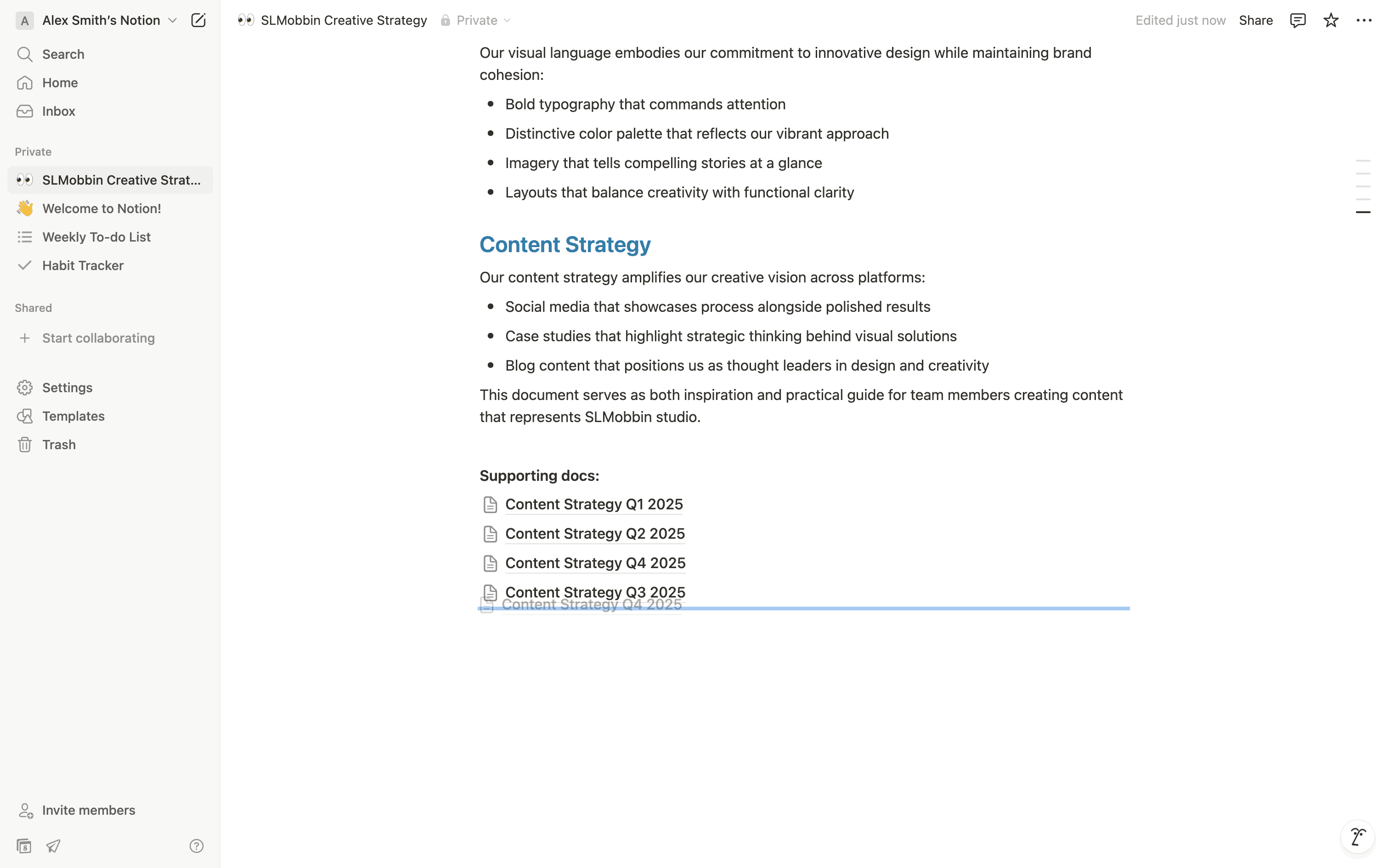Open Templates from the sidebar
This screenshot has width=1389, height=868.
click(73, 416)
